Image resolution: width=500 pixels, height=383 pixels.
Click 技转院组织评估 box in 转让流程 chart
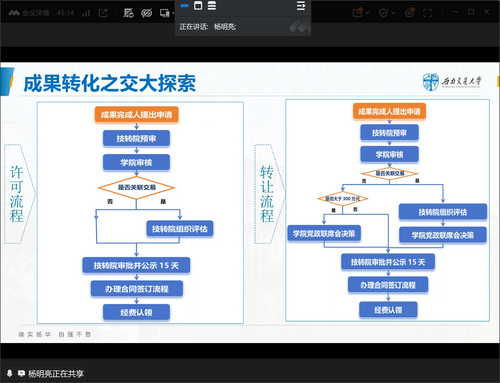(443, 212)
